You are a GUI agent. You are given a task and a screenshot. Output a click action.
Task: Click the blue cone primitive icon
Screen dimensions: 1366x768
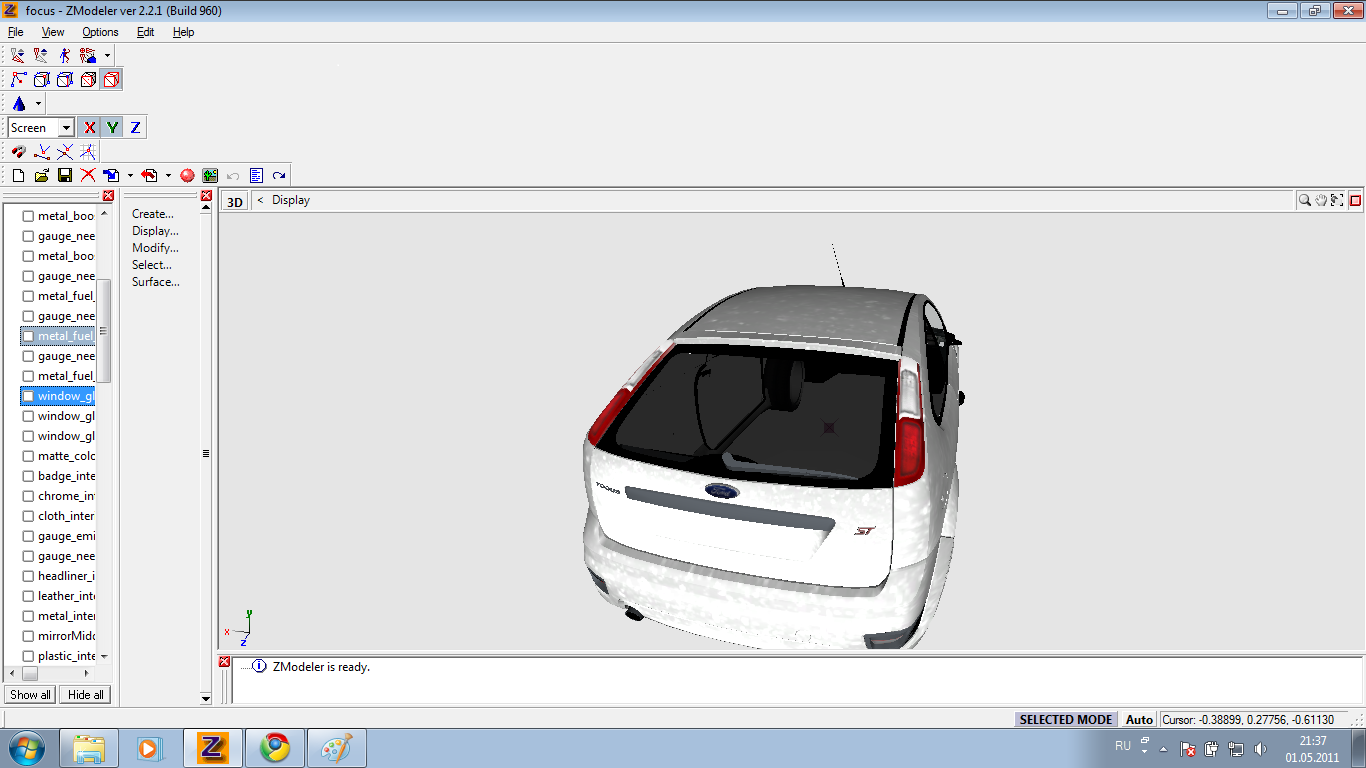click(18, 103)
